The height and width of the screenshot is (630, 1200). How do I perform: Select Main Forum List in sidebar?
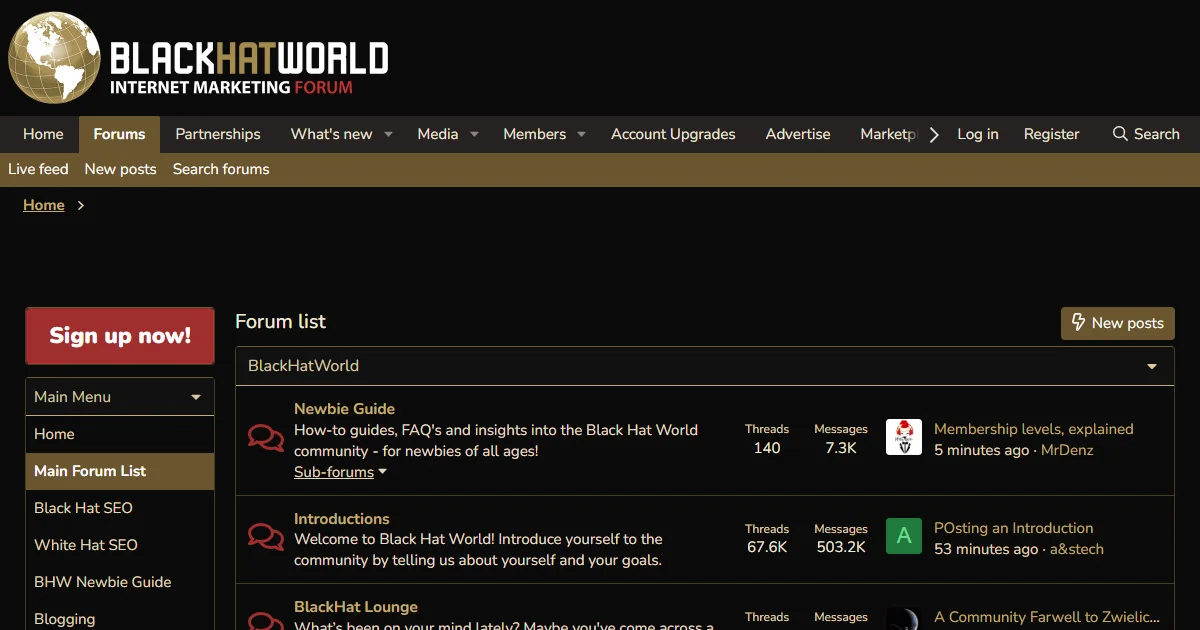click(x=120, y=471)
